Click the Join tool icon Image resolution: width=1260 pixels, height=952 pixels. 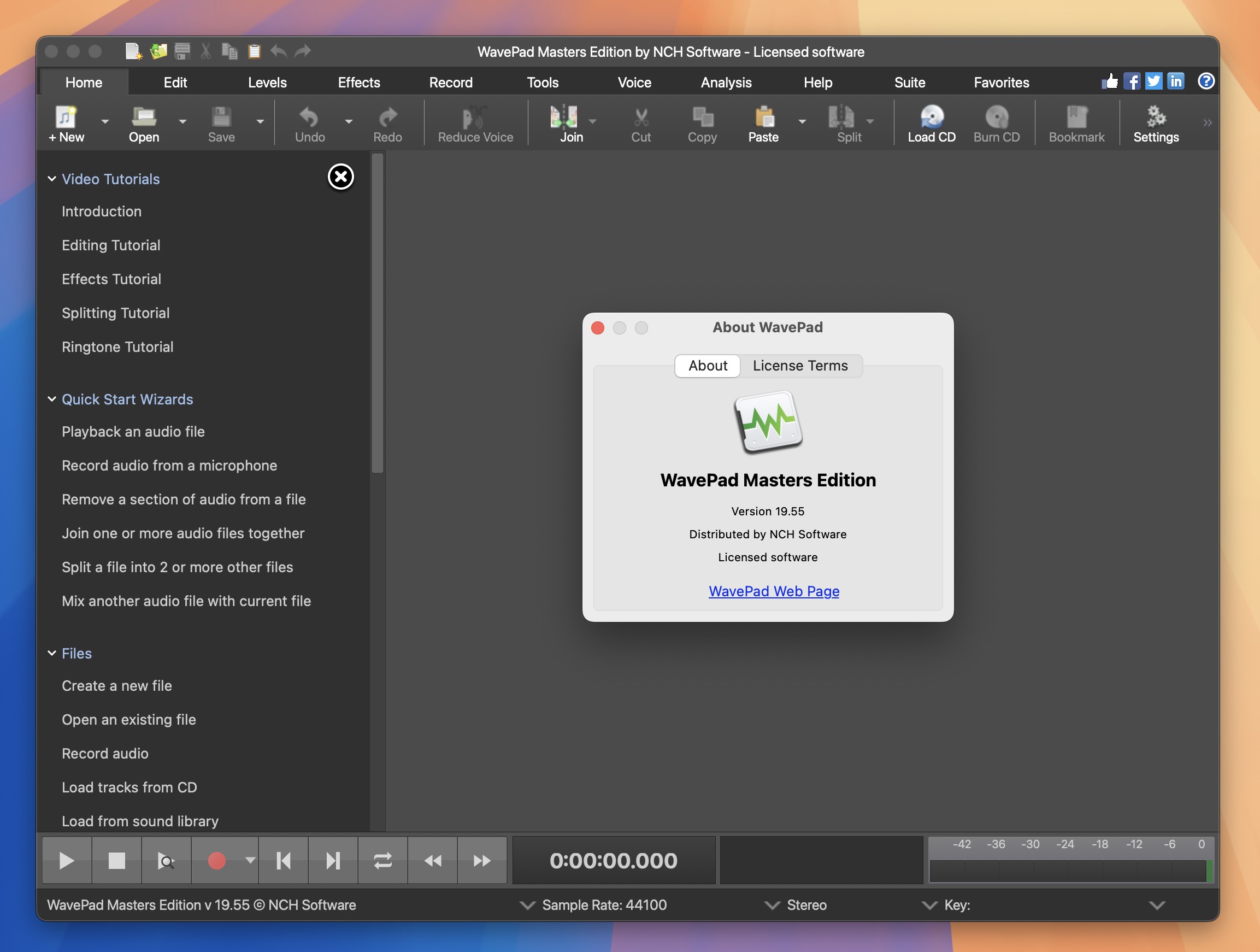(x=564, y=117)
